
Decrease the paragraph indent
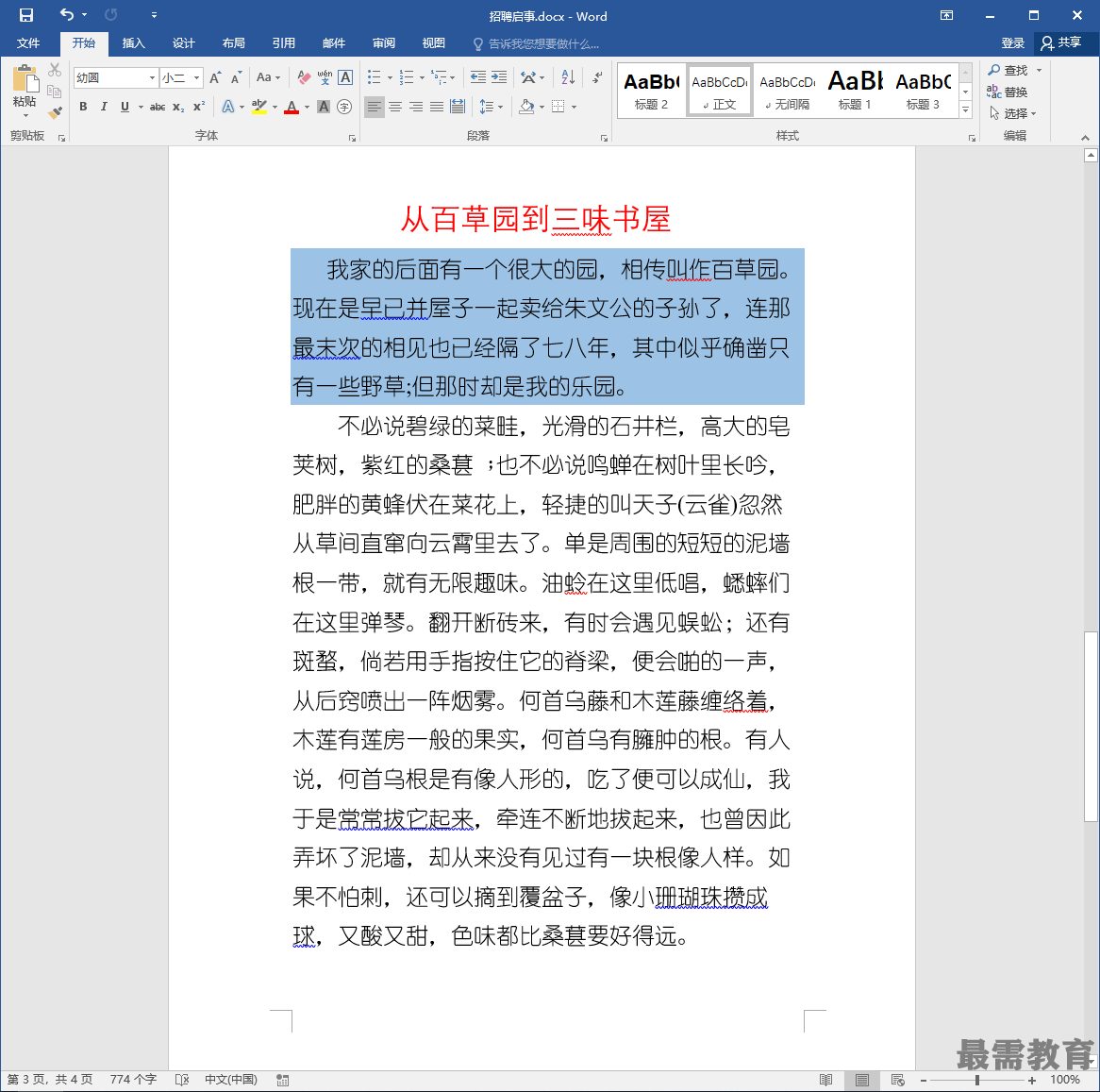pyautogui.click(x=477, y=77)
